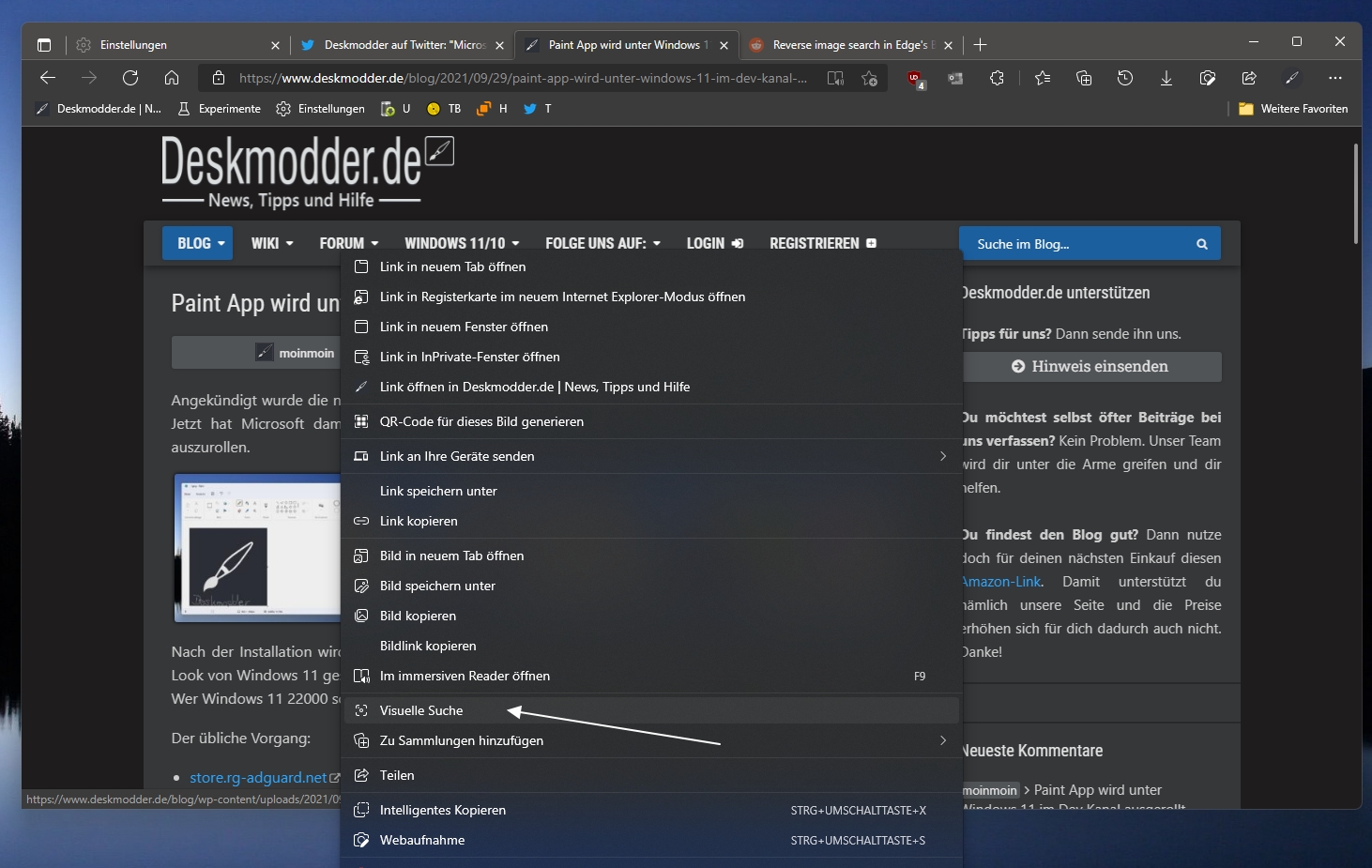This screenshot has height=868, width=1372.
Task: Open Edge settings and more menu
Action: click(x=1335, y=78)
